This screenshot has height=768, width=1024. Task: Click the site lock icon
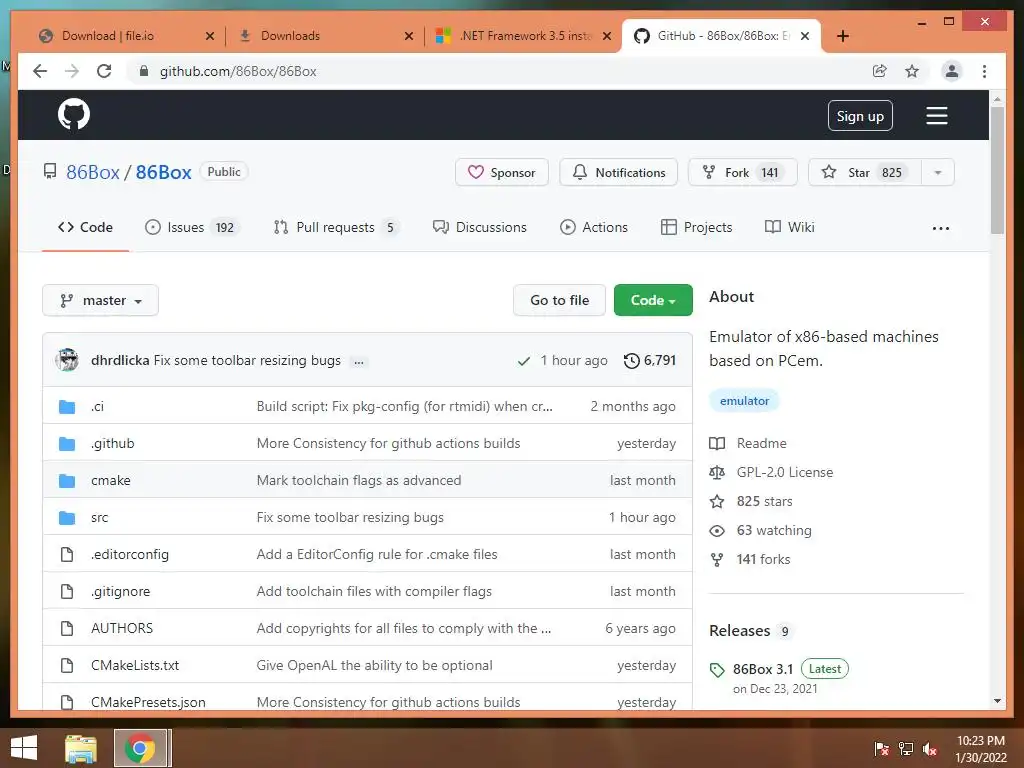click(144, 71)
